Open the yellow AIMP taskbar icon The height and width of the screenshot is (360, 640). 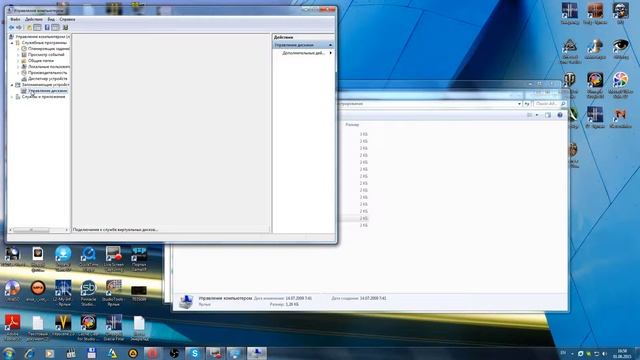(132, 353)
